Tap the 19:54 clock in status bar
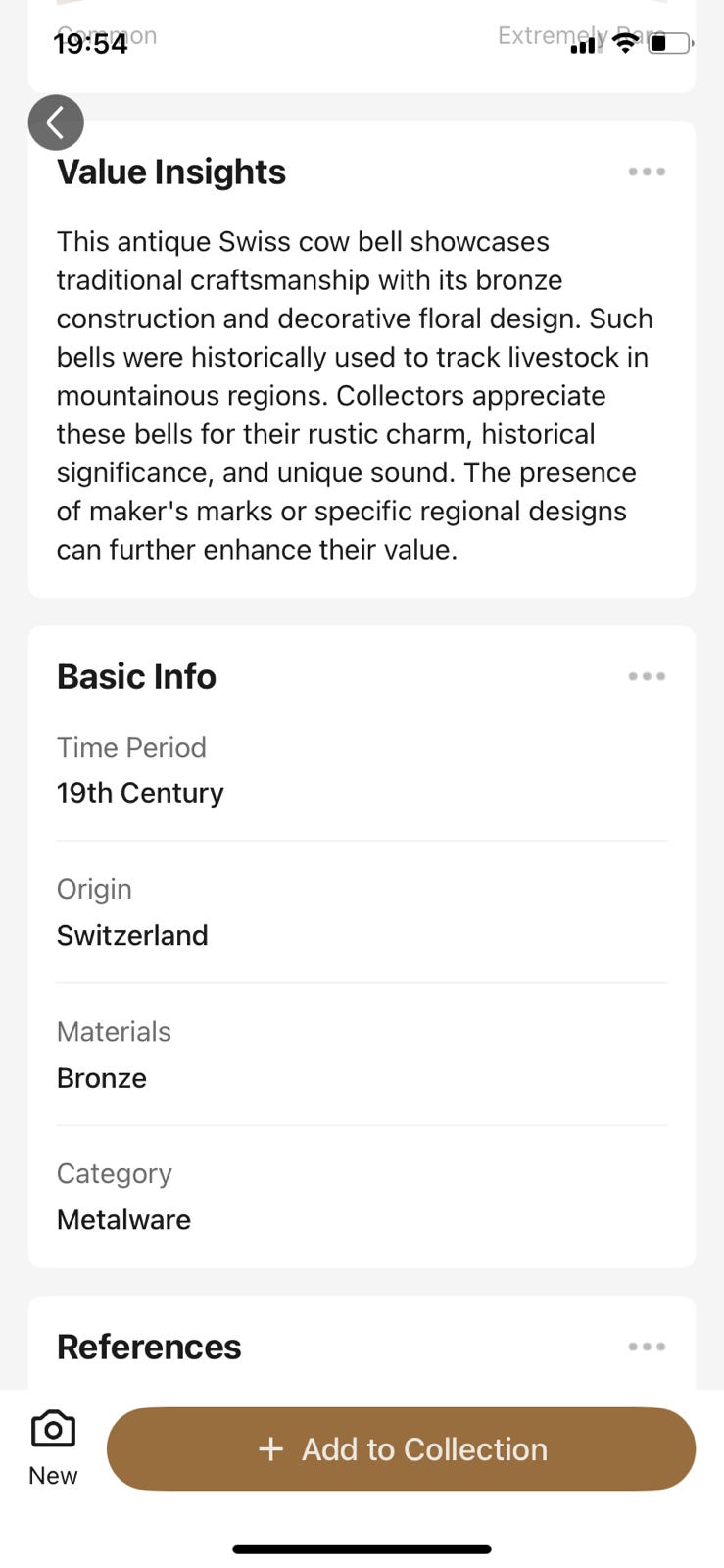 (x=90, y=44)
